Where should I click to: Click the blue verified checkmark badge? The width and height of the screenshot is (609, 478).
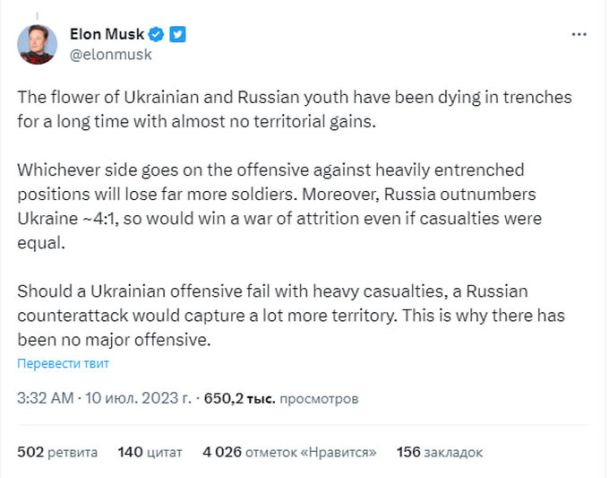pos(157,35)
